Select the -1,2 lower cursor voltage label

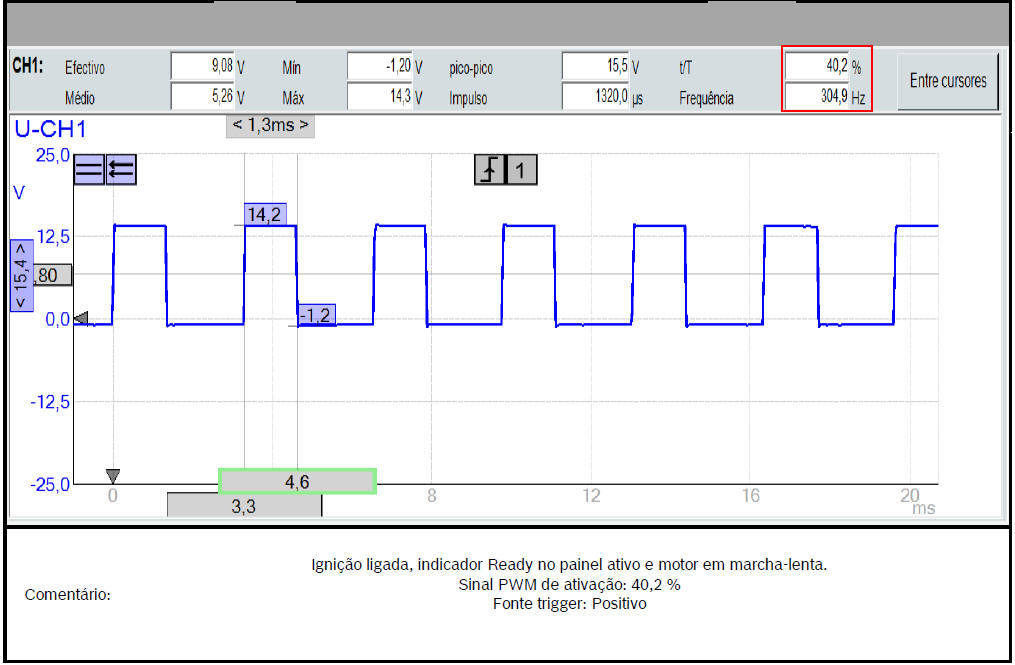(315, 315)
